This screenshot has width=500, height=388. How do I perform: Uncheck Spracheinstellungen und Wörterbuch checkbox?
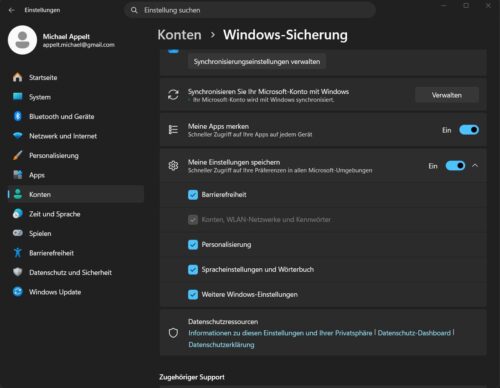[x=193, y=269]
